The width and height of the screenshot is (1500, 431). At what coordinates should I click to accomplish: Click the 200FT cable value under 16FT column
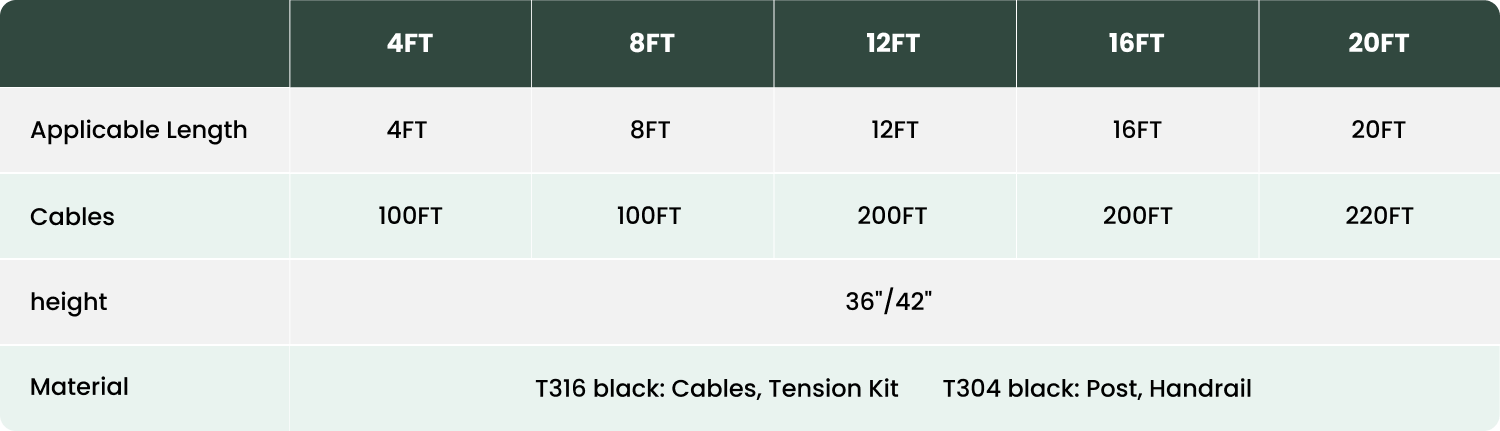coord(1137,216)
